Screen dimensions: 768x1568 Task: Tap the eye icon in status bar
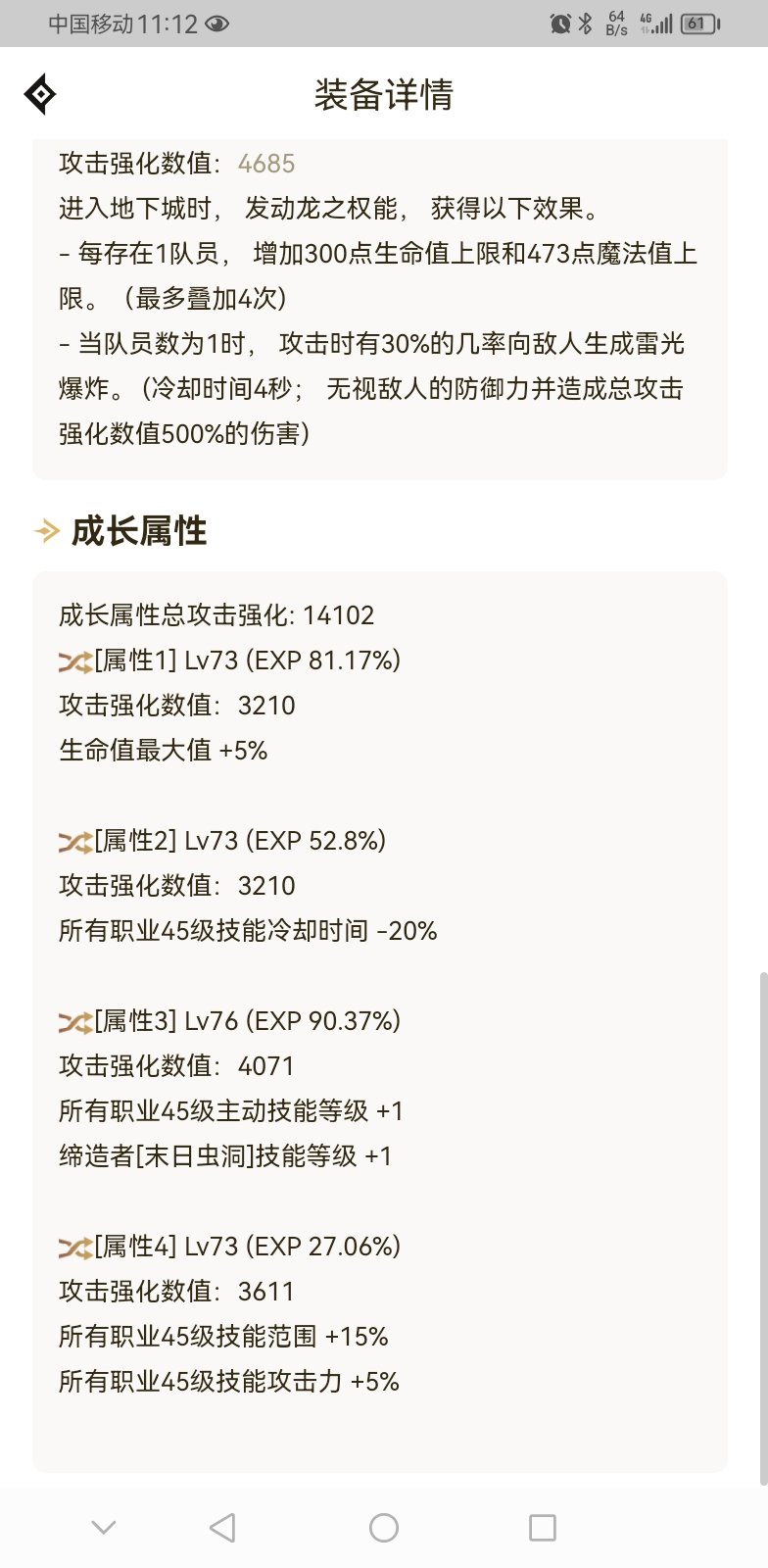[x=216, y=24]
